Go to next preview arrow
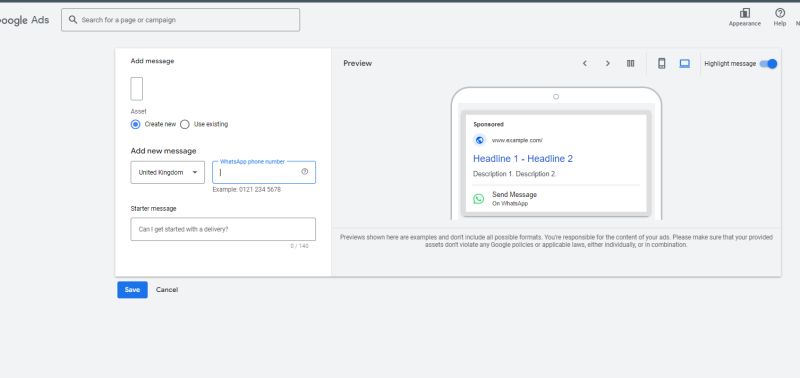Image resolution: width=800 pixels, height=378 pixels. pos(608,63)
